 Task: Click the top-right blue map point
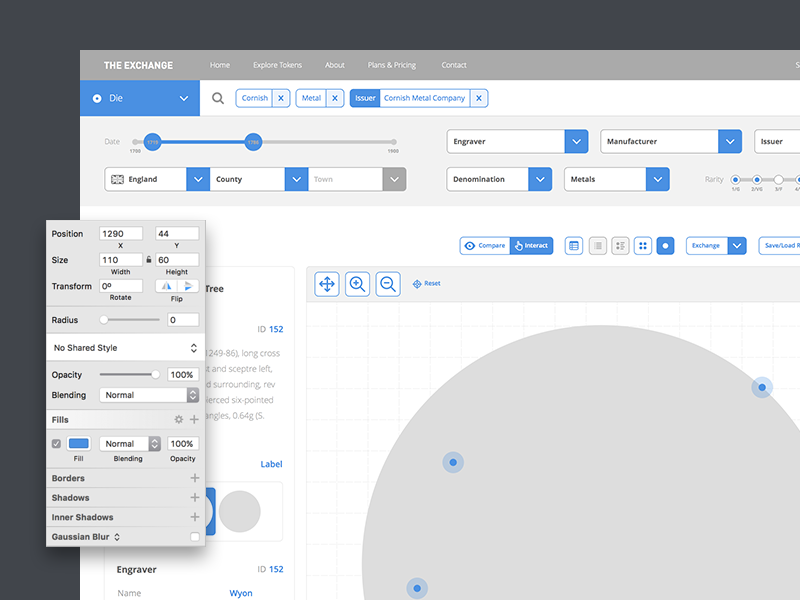tap(762, 388)
